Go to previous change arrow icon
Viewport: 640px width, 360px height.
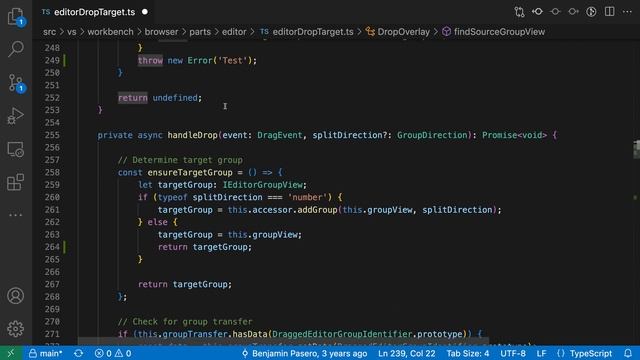click(537, 12)
